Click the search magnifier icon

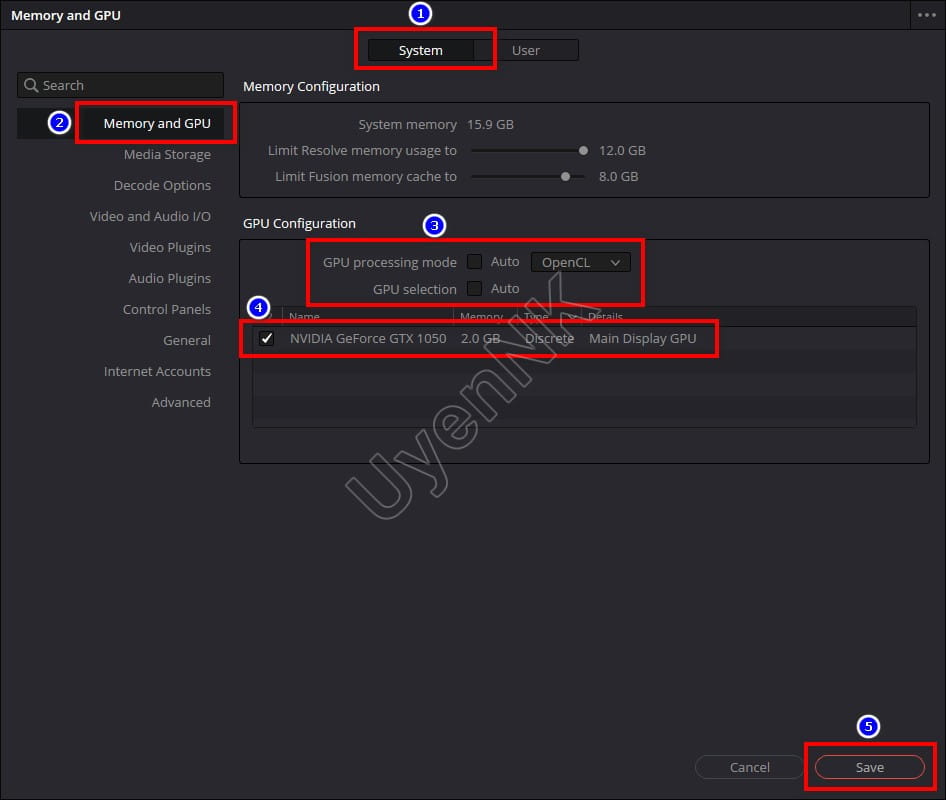pyautogui.click(x=31, y=86)
